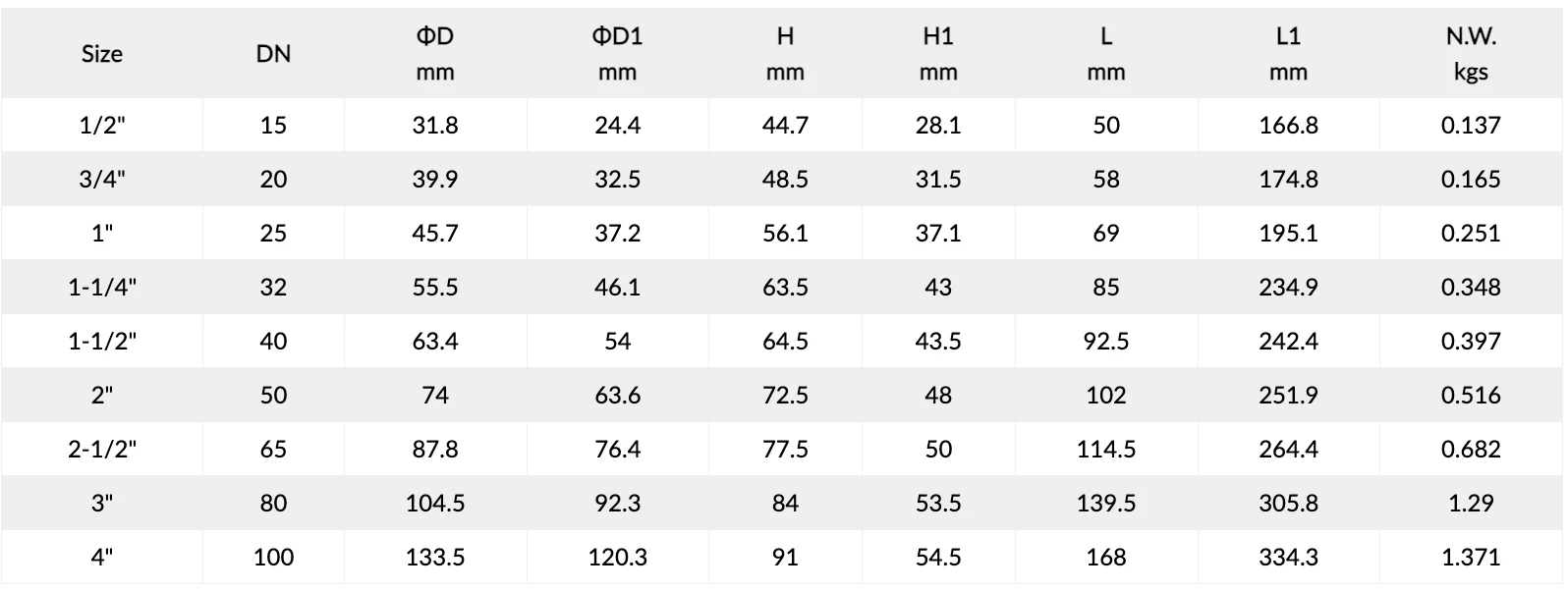Click the N.W. kgs column header

pyautogui.click(x=1471, y=54)
